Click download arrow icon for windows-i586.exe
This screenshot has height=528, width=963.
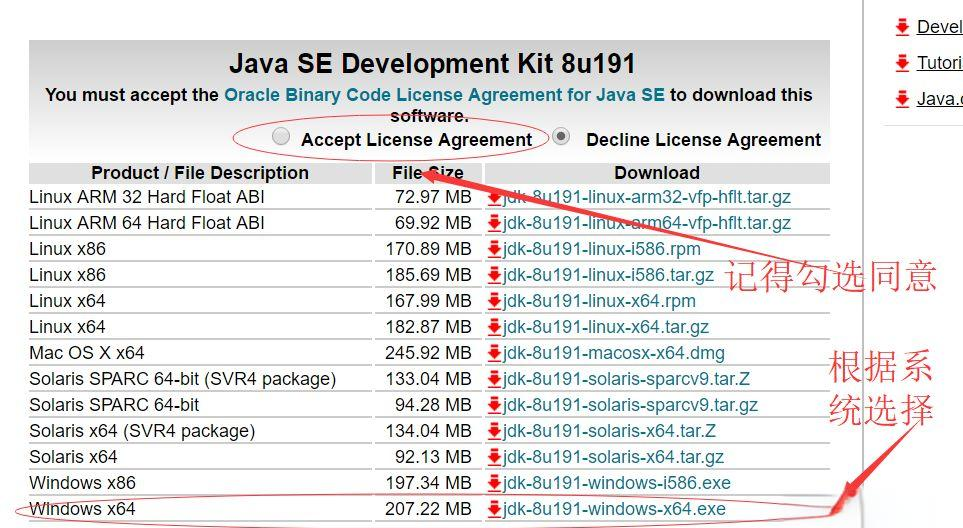[494, 483]
